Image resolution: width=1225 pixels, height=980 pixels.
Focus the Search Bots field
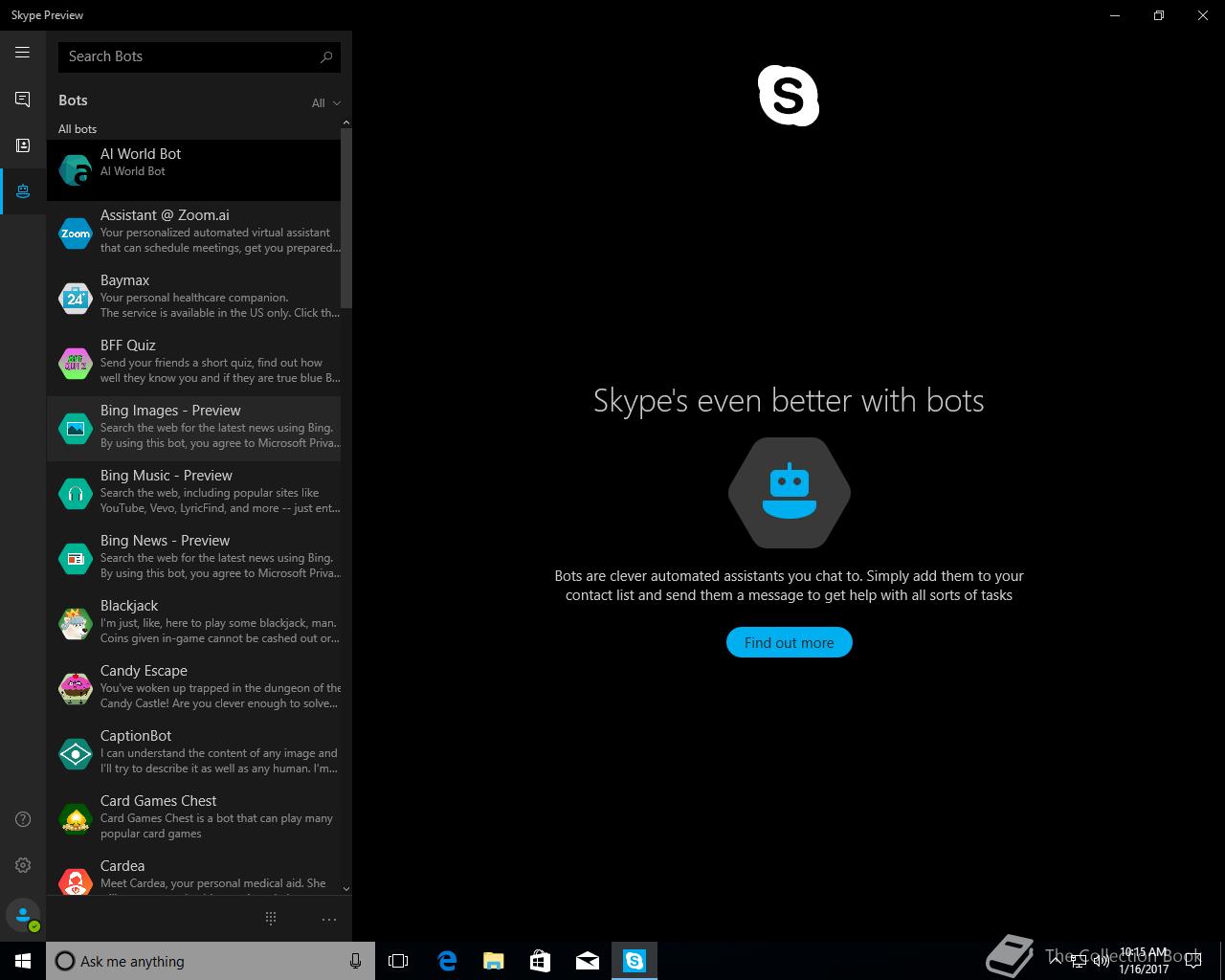pos(199,56)
